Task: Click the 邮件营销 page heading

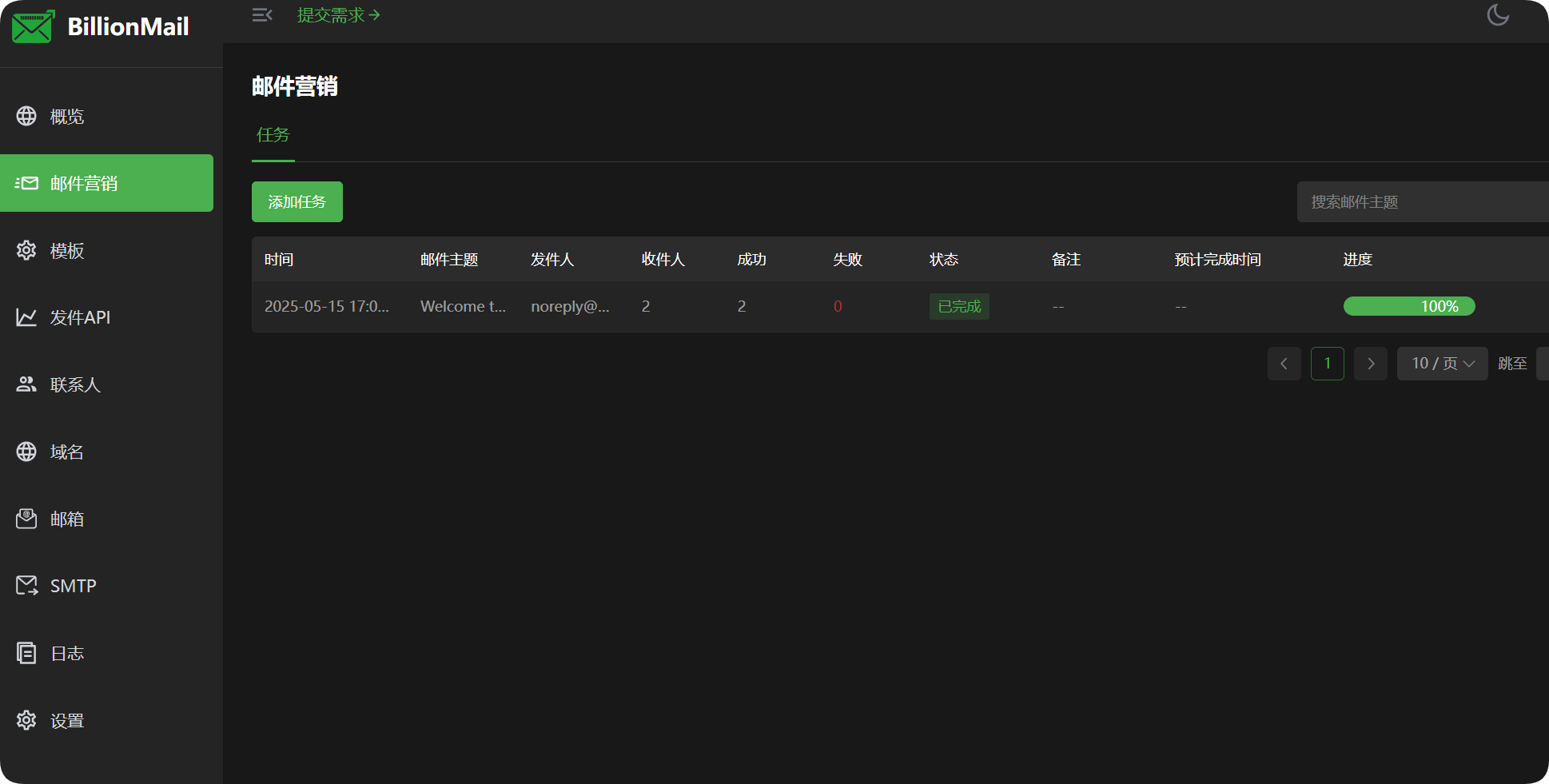Action: click(295, 86)
